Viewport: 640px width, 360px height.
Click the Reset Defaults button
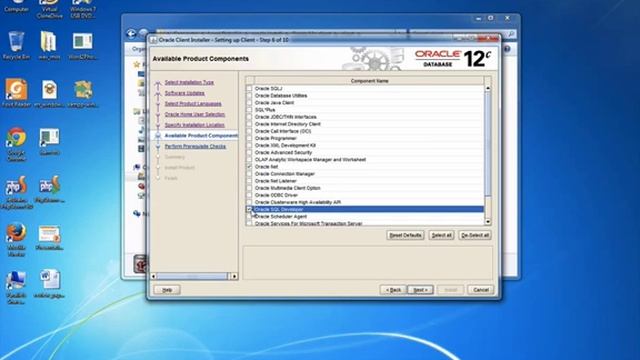click(405, 235)
